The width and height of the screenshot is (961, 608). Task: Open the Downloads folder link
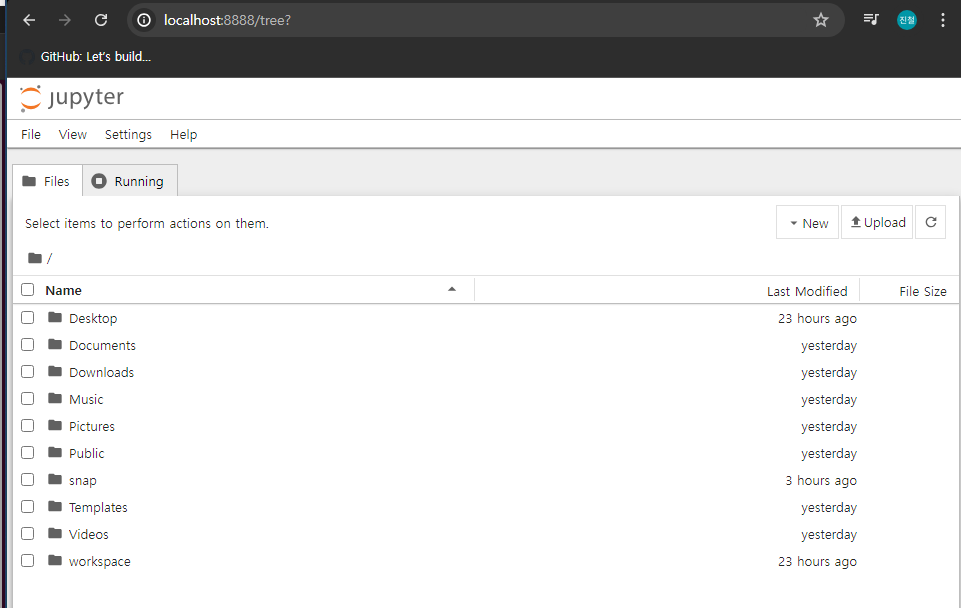point(101,373)
